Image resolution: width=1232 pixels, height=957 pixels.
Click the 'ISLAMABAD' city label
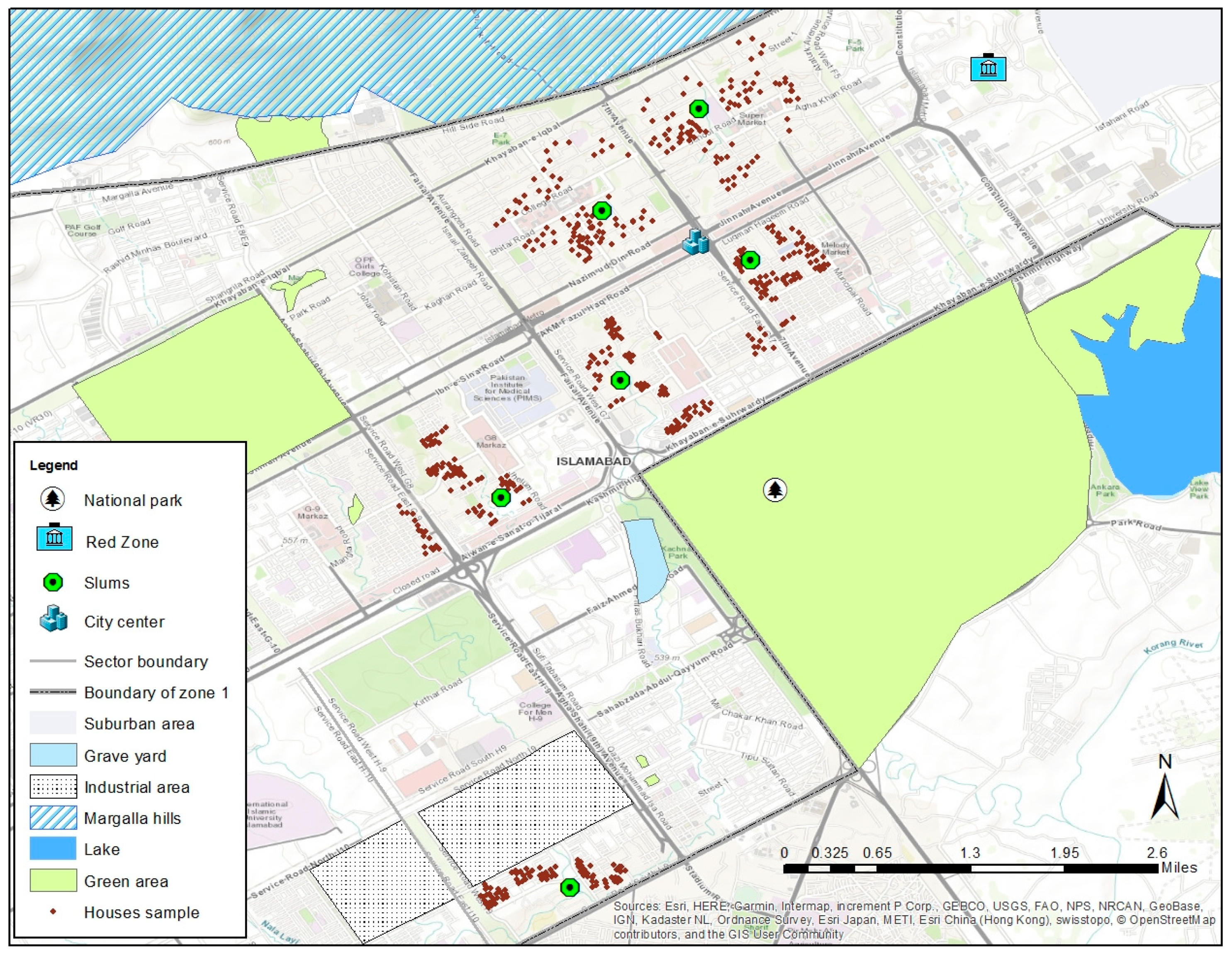[594, 461]
